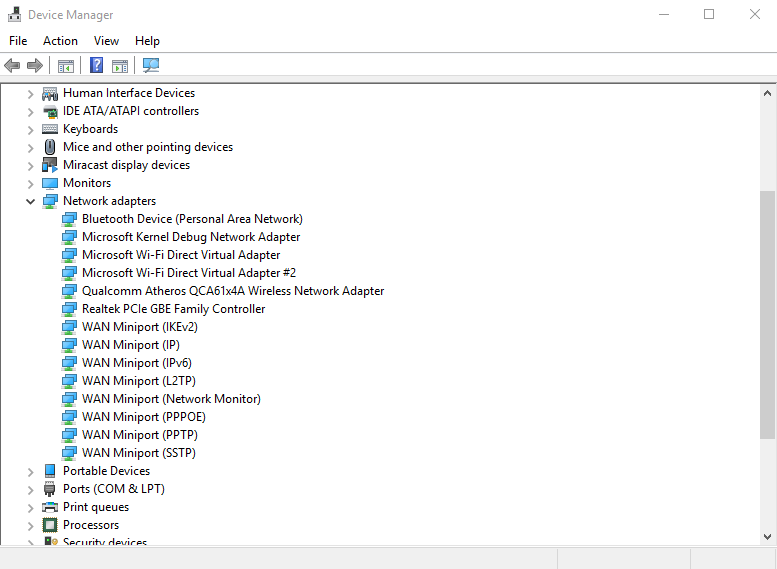The width and height of the screenshot is (777, 569).
Task: Click the Qualcomm Atheros adapter icon
Action: tap(69, 291)
